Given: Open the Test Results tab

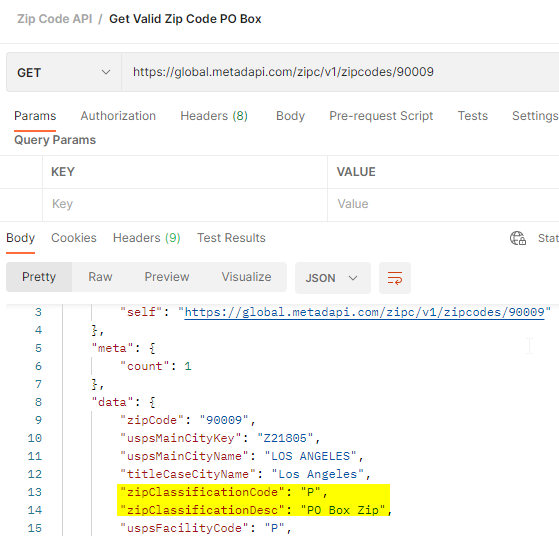Looking at the screenshot, I should point(231,238).
